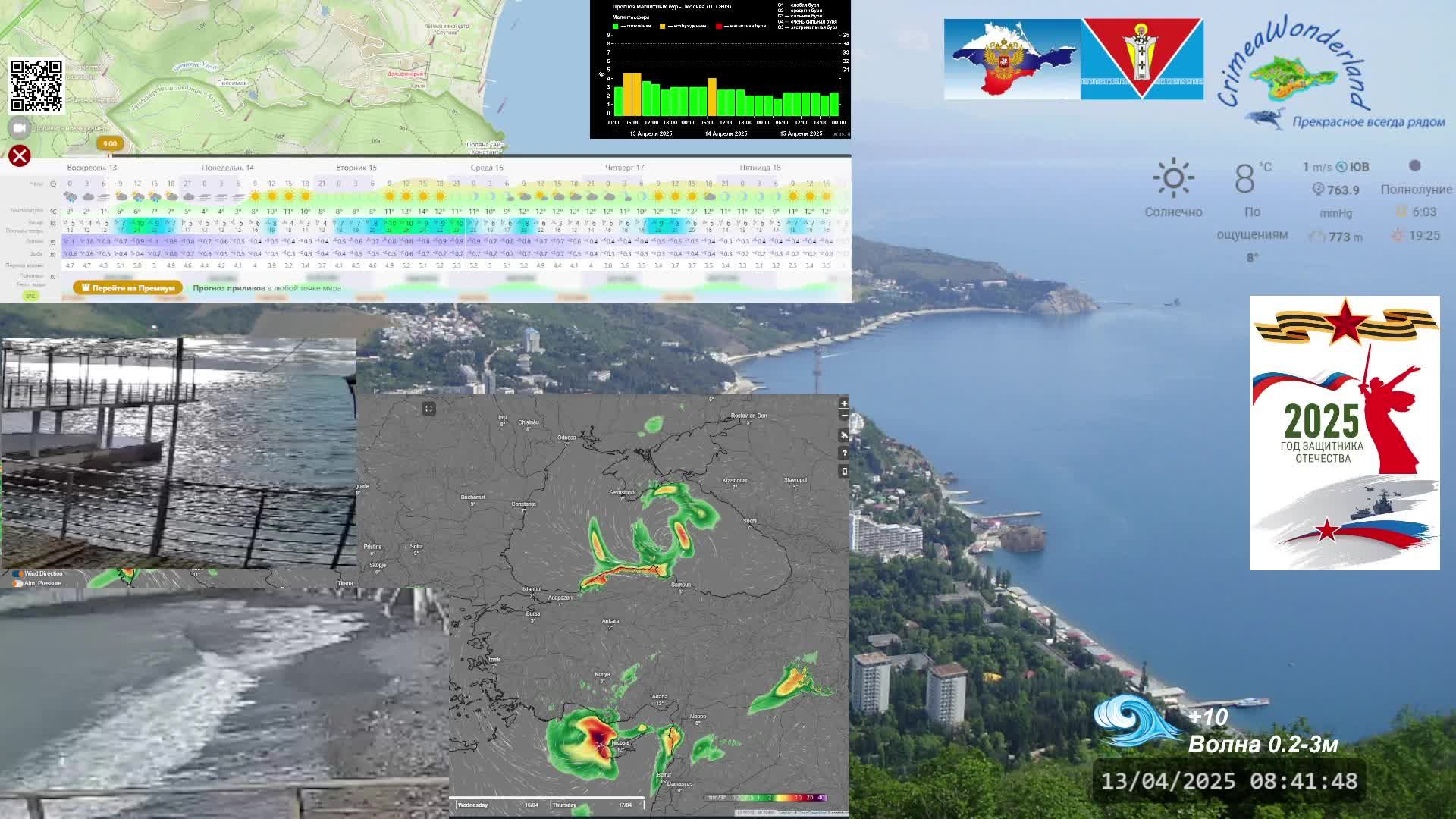1456x819 pixels.
Task: Click the QR code image
Action: [x=36, y=86]
